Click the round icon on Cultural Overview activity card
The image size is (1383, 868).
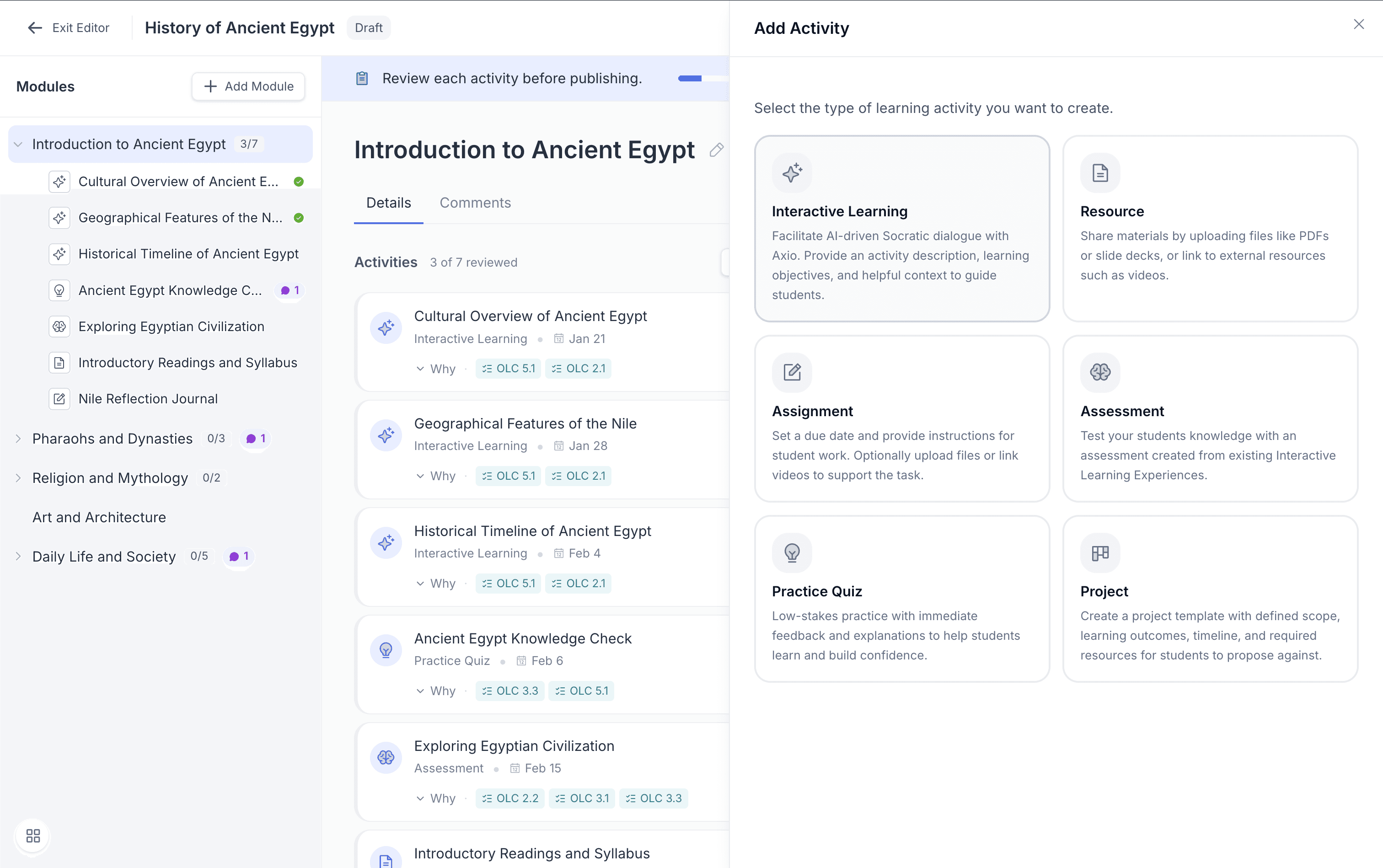(x=386, y=327)
